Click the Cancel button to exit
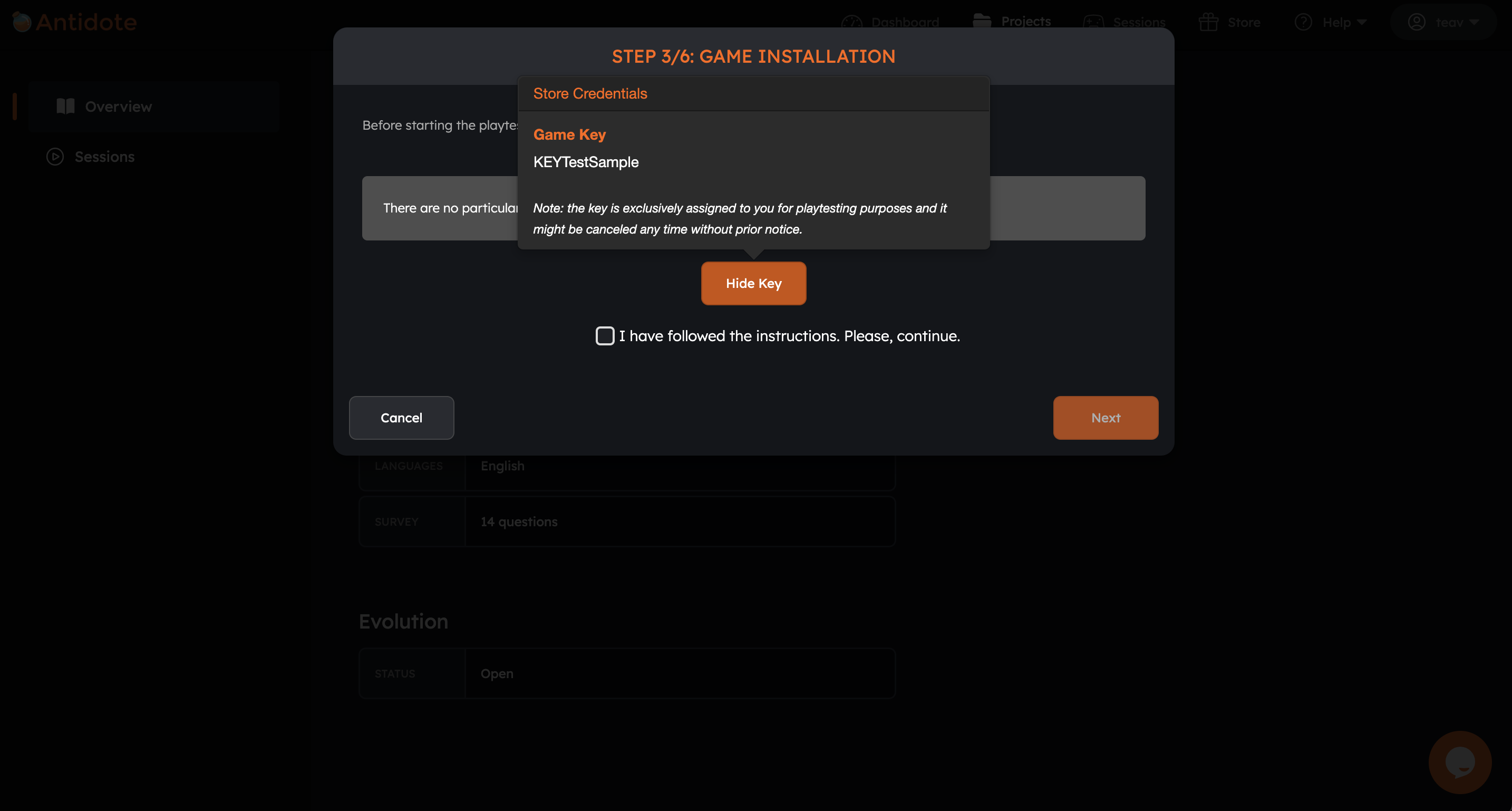This screenshot has height=811, width=1512. pyautogui.click(x=401, y=417)
